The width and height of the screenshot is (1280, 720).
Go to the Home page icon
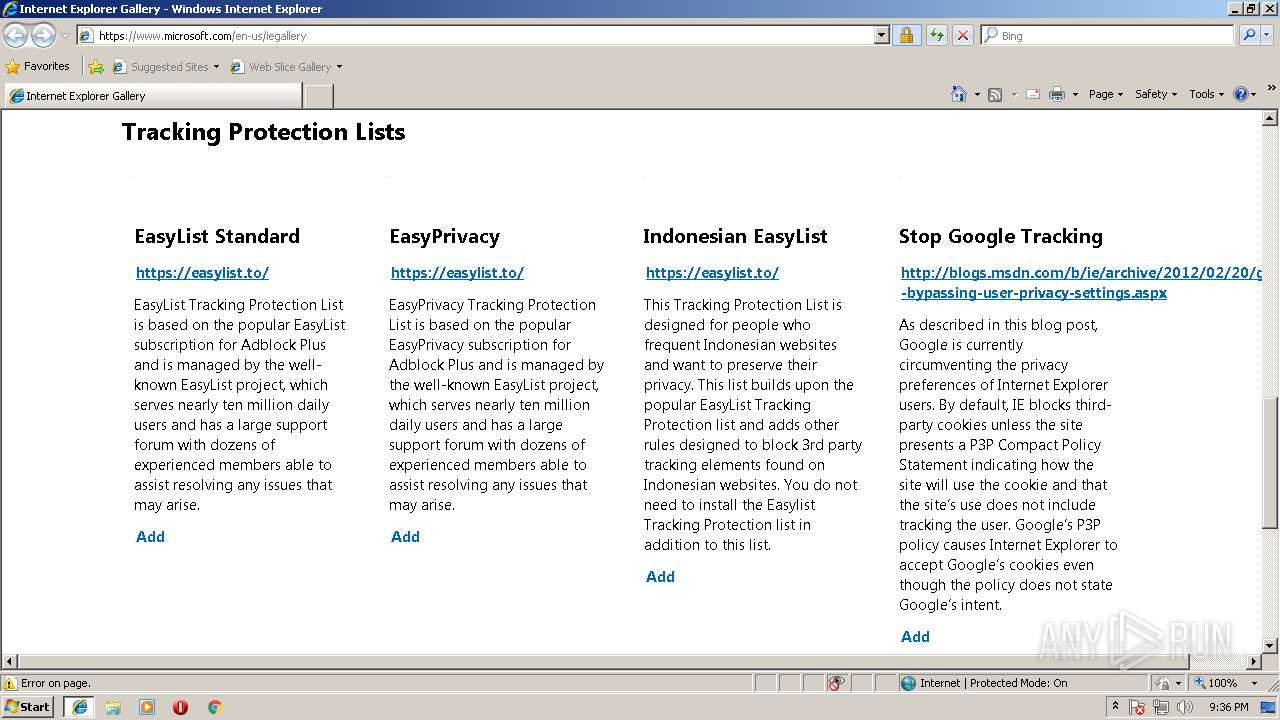(x=958, y=94)
